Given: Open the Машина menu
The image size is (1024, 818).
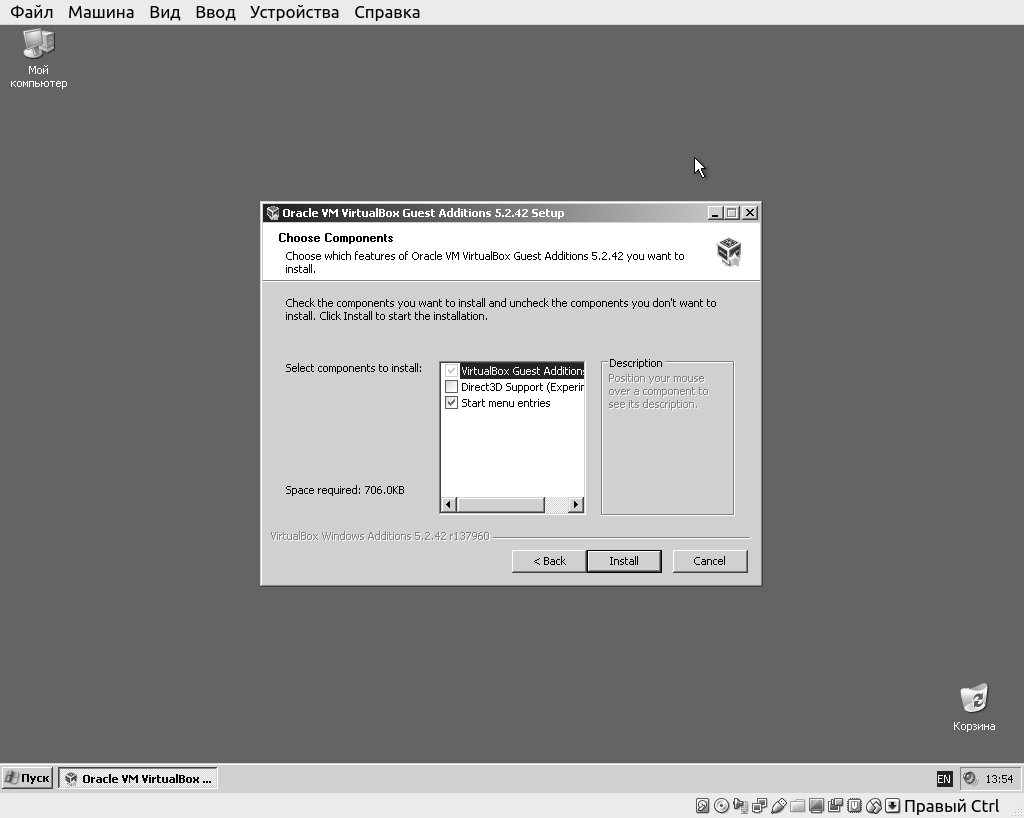Looking at the screenshot, I should coord(101,12).
